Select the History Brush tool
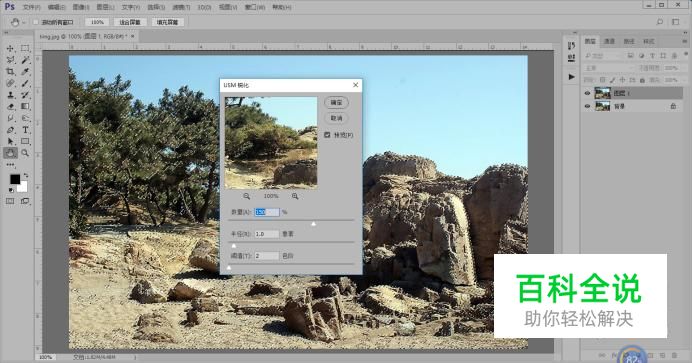 (25, 95)
